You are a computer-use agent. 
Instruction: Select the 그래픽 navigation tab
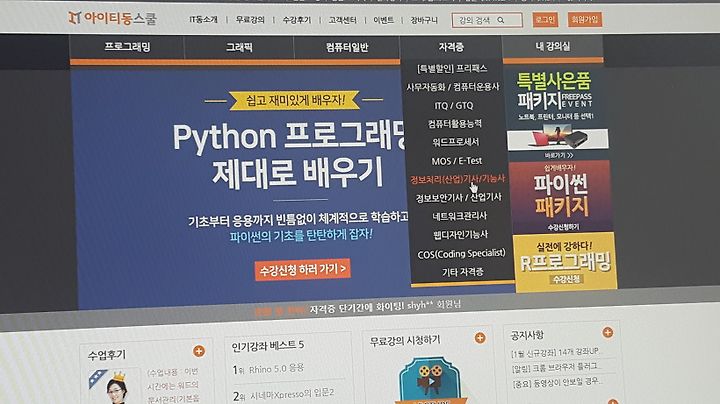(x=239, y=47)
